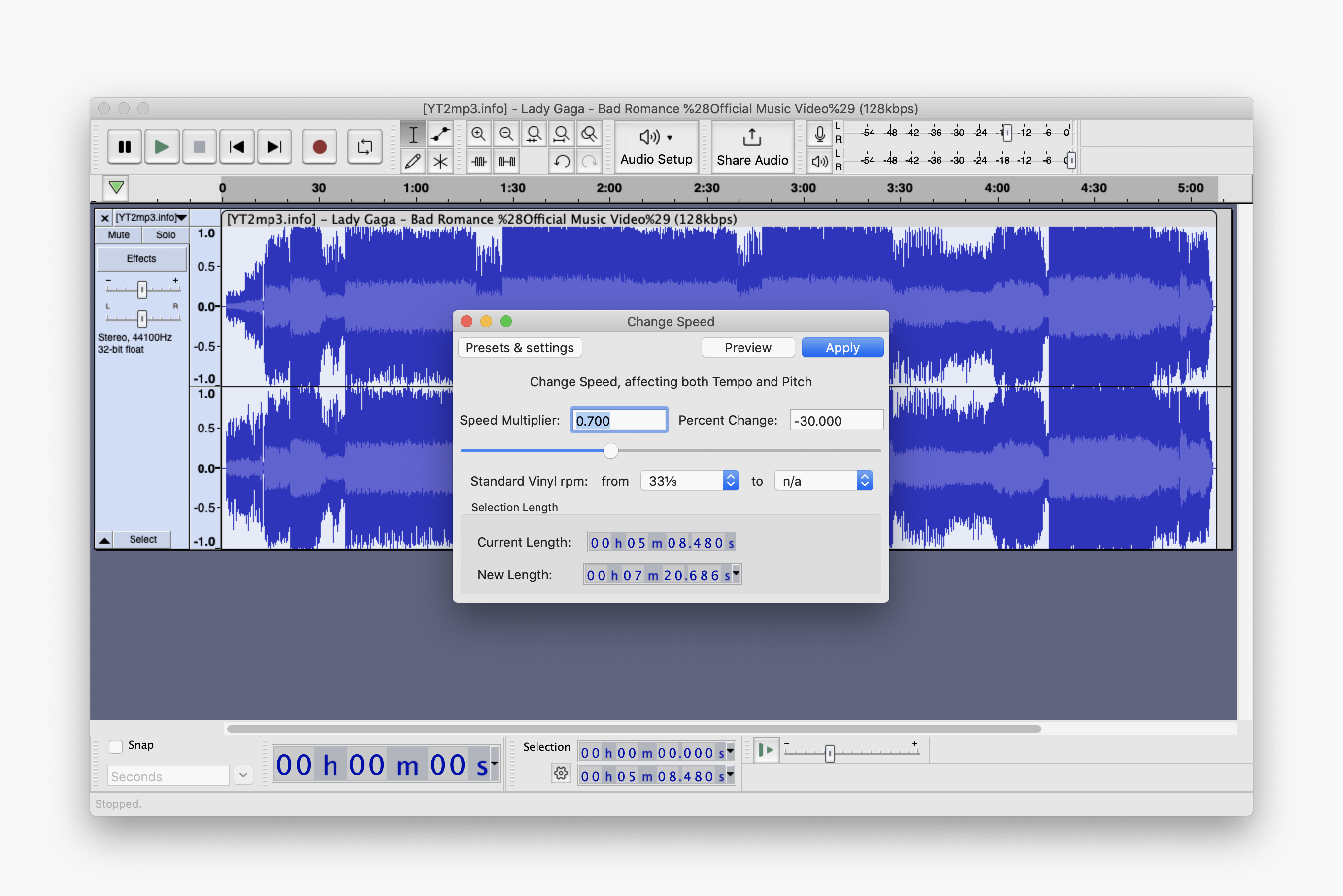The width and height of the screenshot is (1343, 896).
Task: Open the Seconds snap unit dropdown
Action: click(243, 776)
